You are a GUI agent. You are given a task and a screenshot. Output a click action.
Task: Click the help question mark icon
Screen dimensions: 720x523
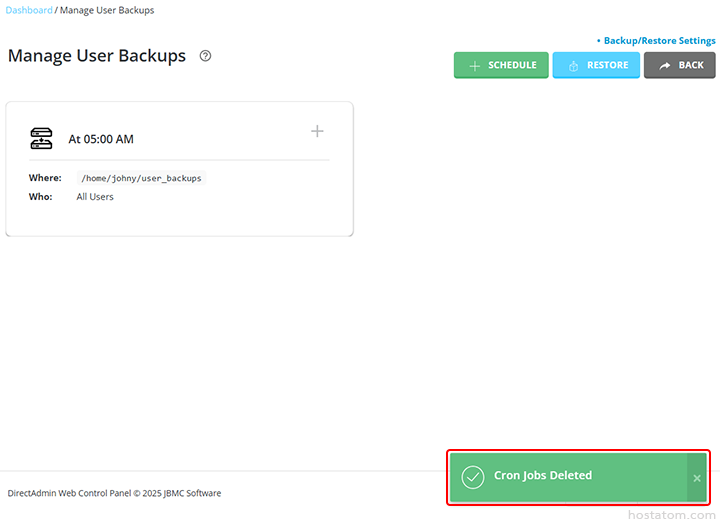click(x=205, y=56)
